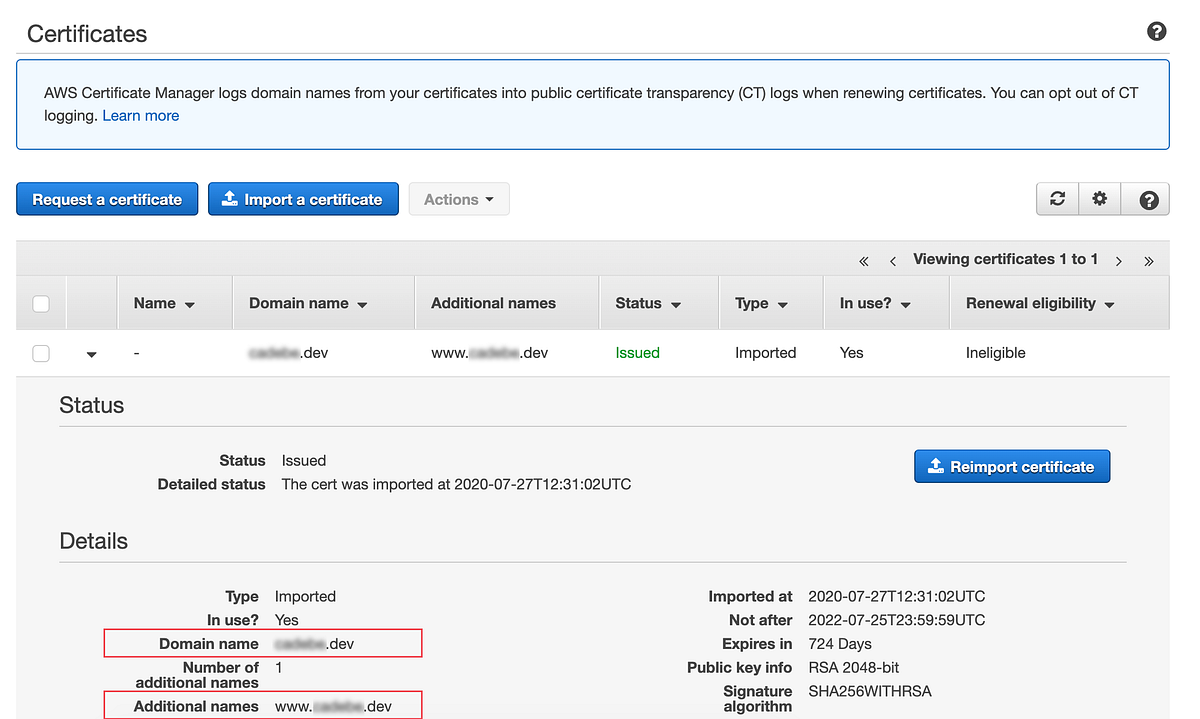Open the page header help icon
1200x719 pixels.
click(1156, 31)
